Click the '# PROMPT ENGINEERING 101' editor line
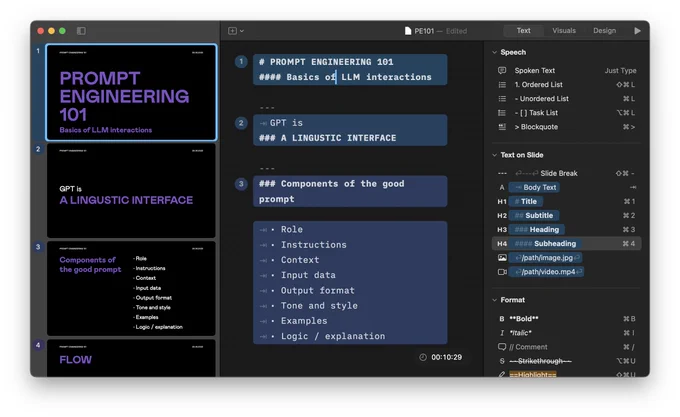Screen dimensions: 680x417 [x=326, y=62]
